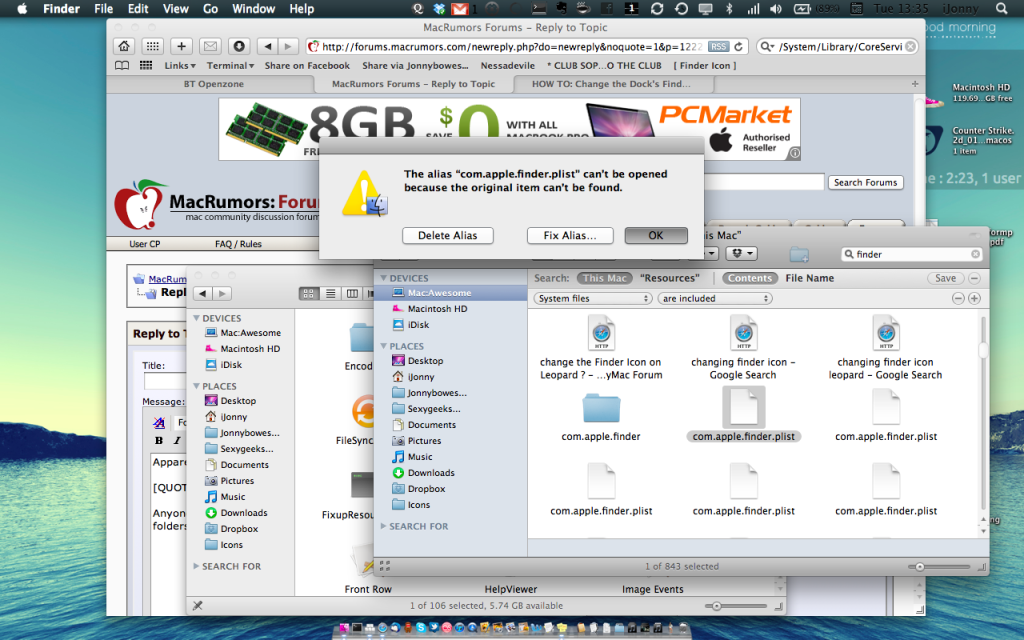Switch to the BT Openzone tab

[x=214, y=84]
